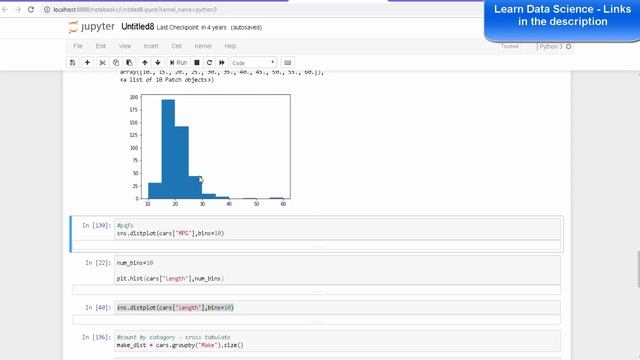The image size is (640, 360).
Task: Move selected cell down arrow
Action: point(158,62)
